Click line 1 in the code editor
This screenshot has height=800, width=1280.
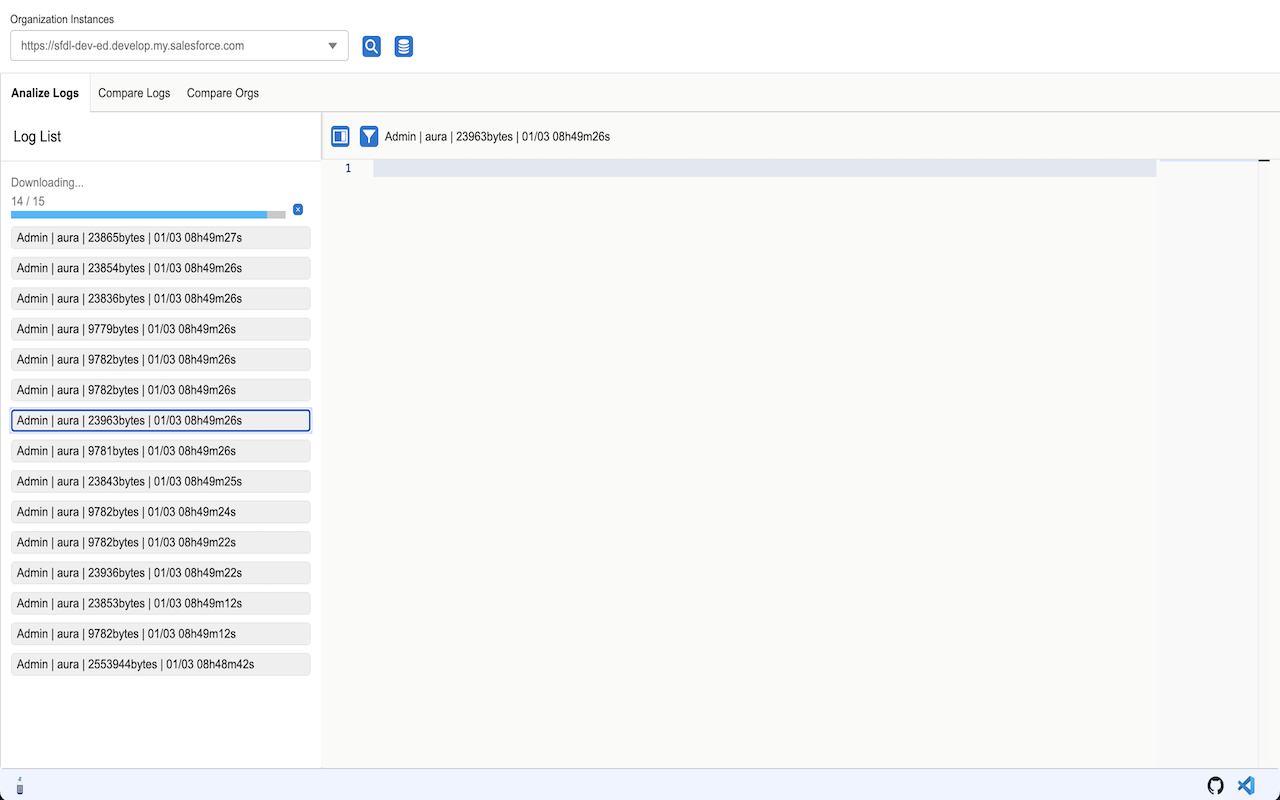pyautogui.click(x=765, y=168)
